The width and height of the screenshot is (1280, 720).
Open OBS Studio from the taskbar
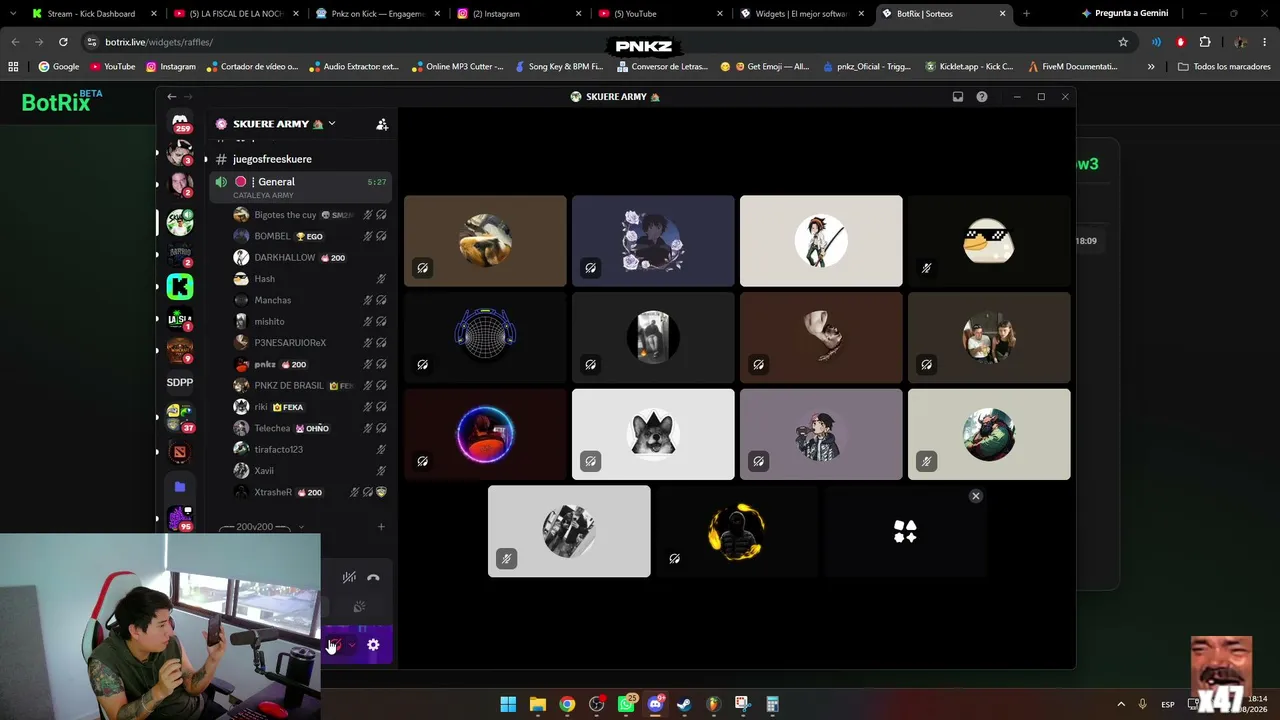[x=597, y=704]
